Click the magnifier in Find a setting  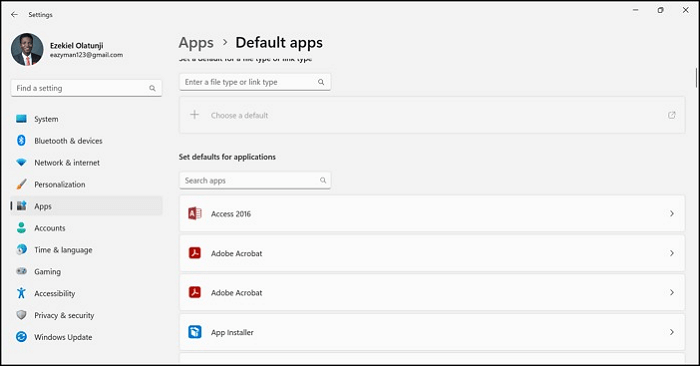[x=152, y=88]
